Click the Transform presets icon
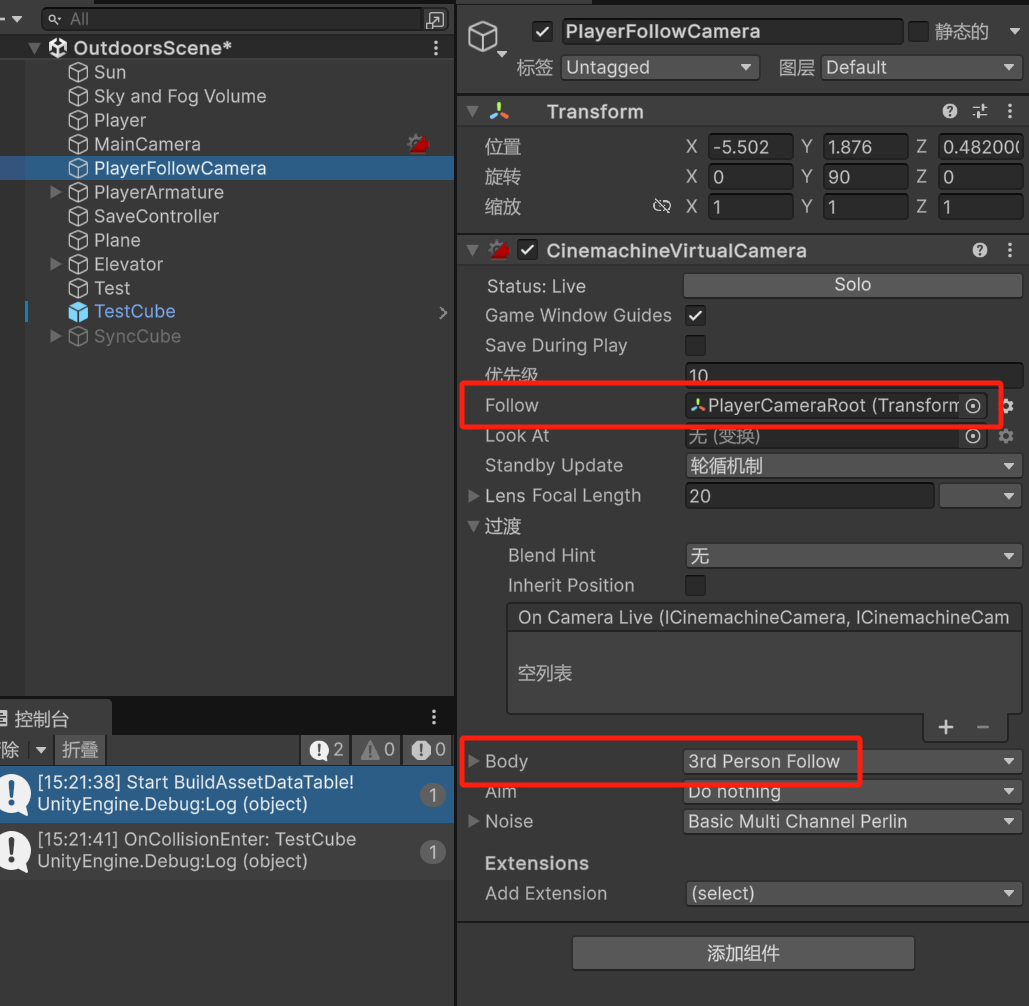This screenshot has height=1006, width=1029. pyautogui.click(x=978, y=111)
